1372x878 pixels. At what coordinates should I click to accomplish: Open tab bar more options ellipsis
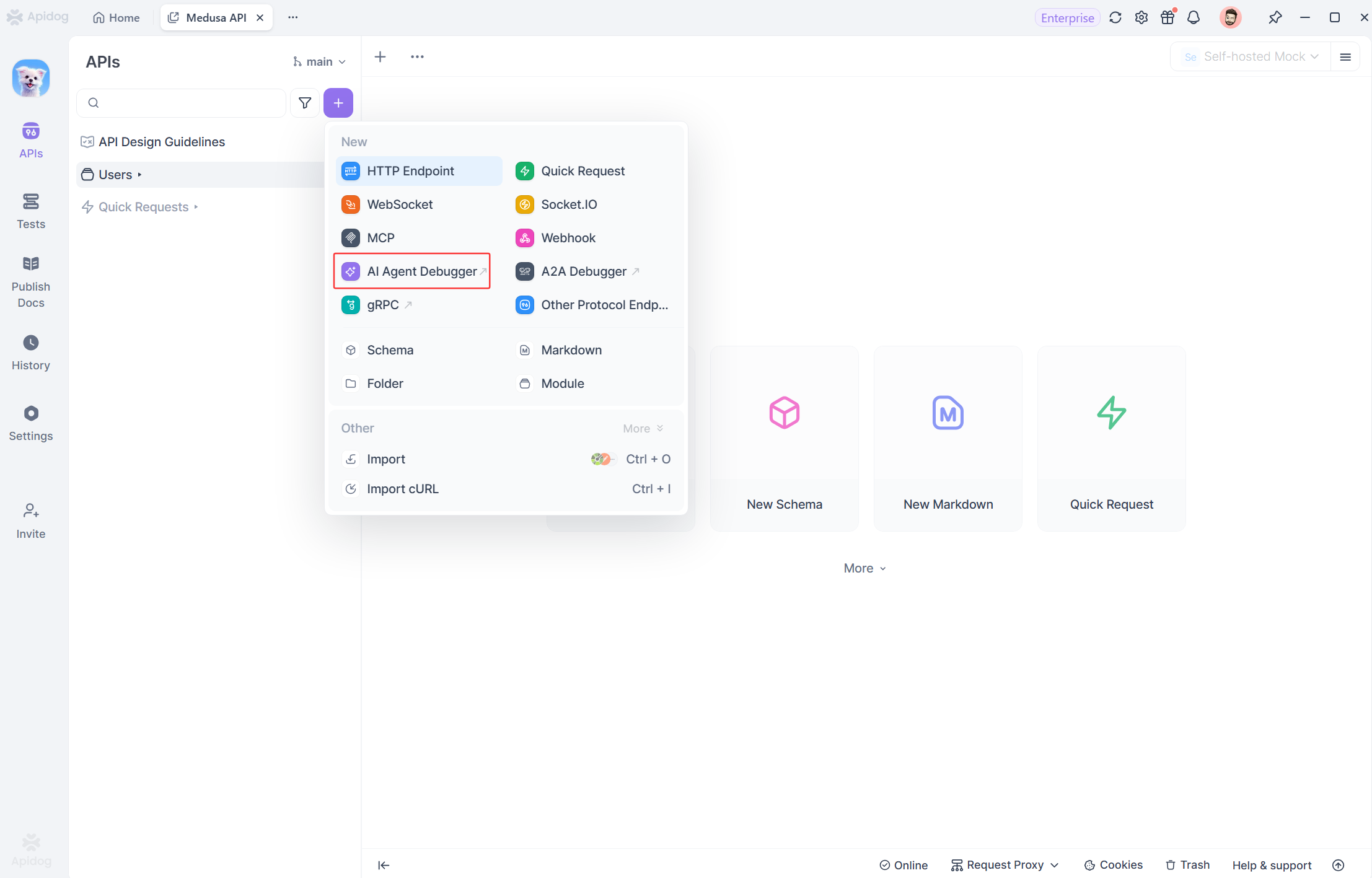pyautogui.click(x=417, y=57)
